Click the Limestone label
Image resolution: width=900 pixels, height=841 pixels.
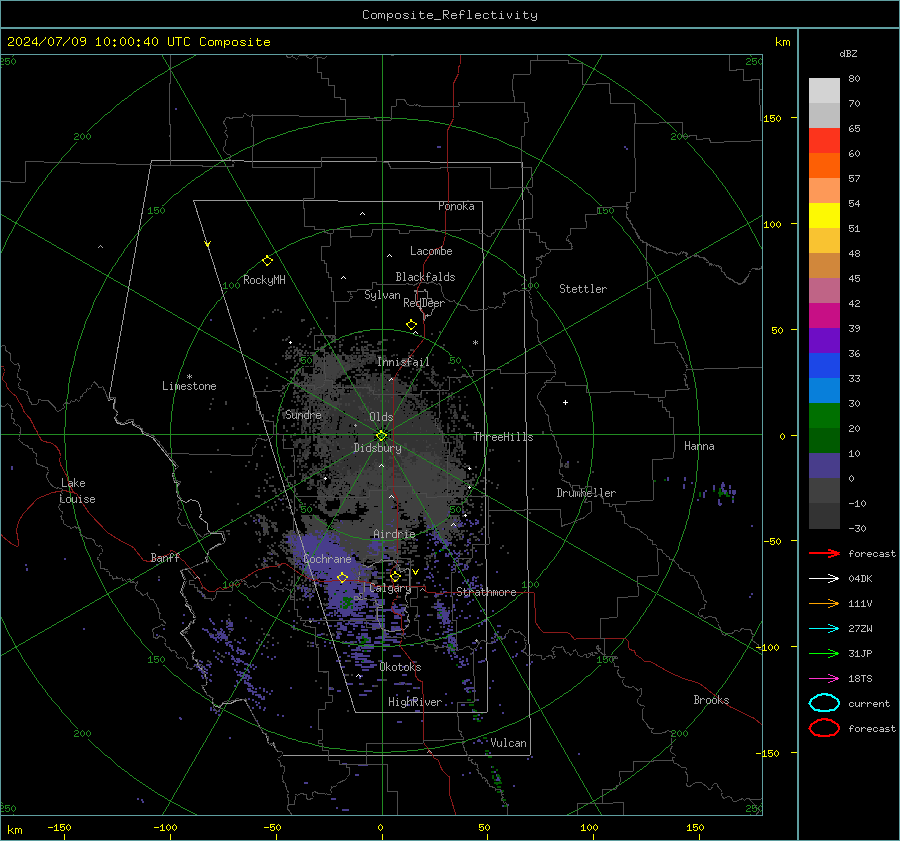pos(189,386)
